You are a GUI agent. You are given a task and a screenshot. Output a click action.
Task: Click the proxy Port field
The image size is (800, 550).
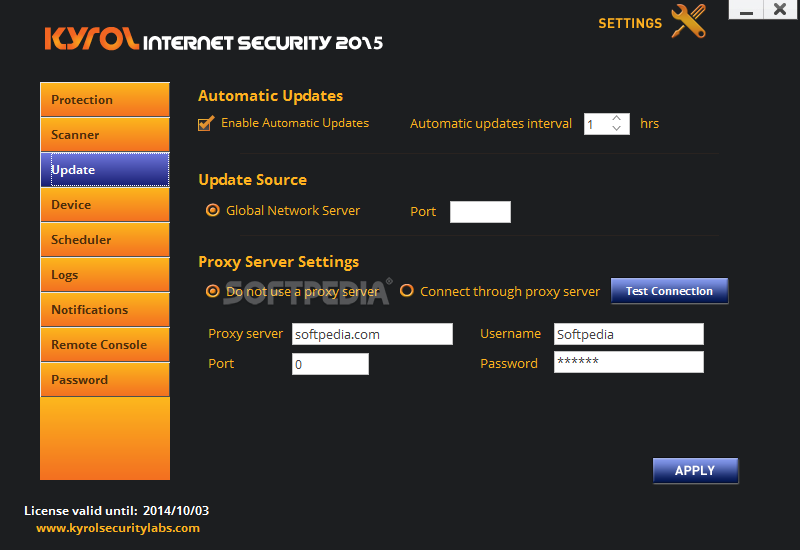(x=330, y=364)
